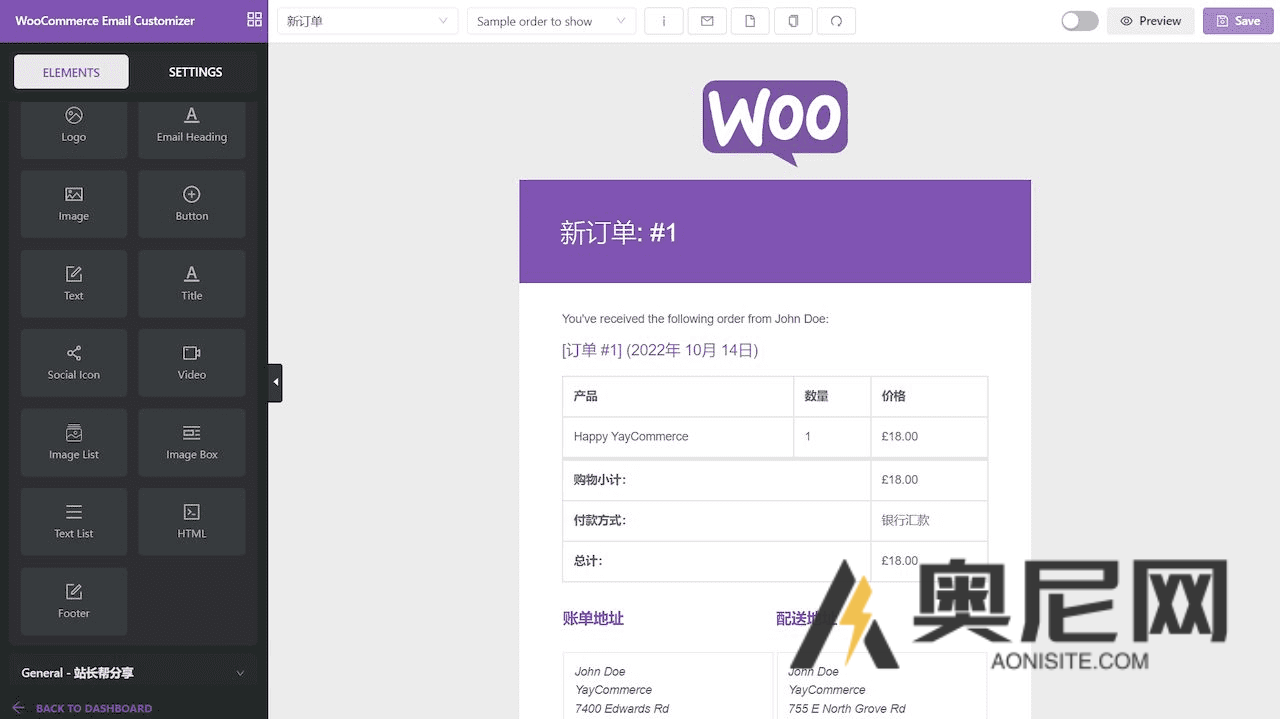Open the Sample order to show dropdown

[x=551, y=21]
